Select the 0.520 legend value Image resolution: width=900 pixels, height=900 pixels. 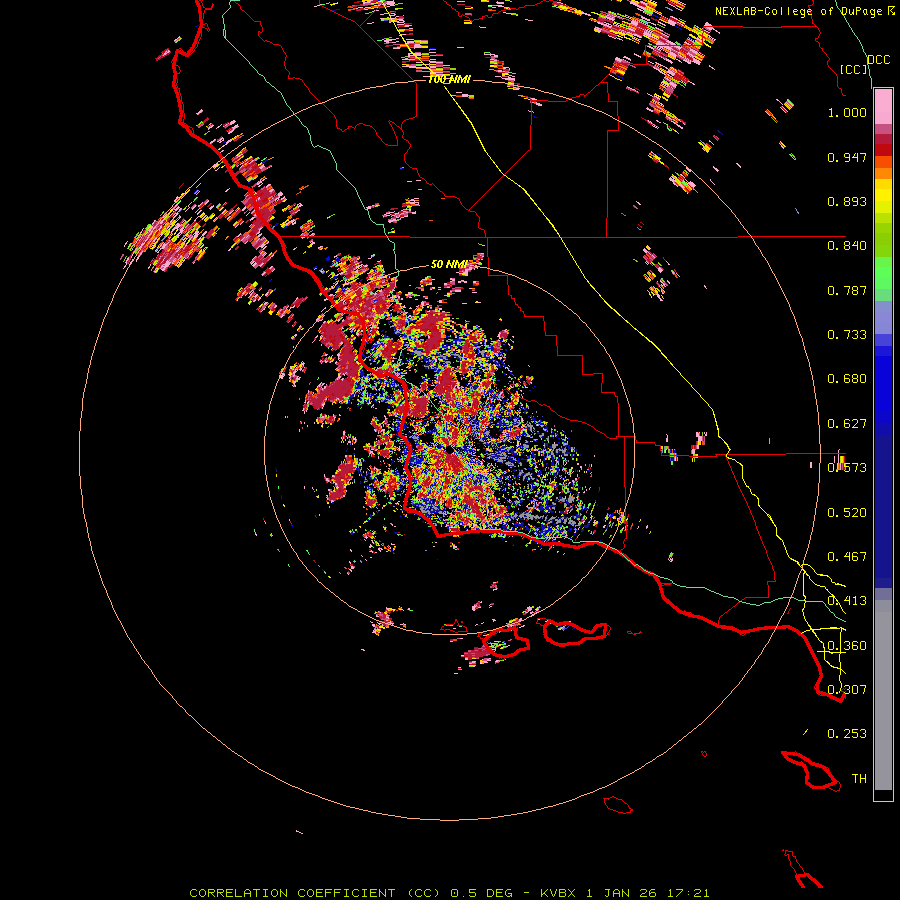tap(847, 513)
